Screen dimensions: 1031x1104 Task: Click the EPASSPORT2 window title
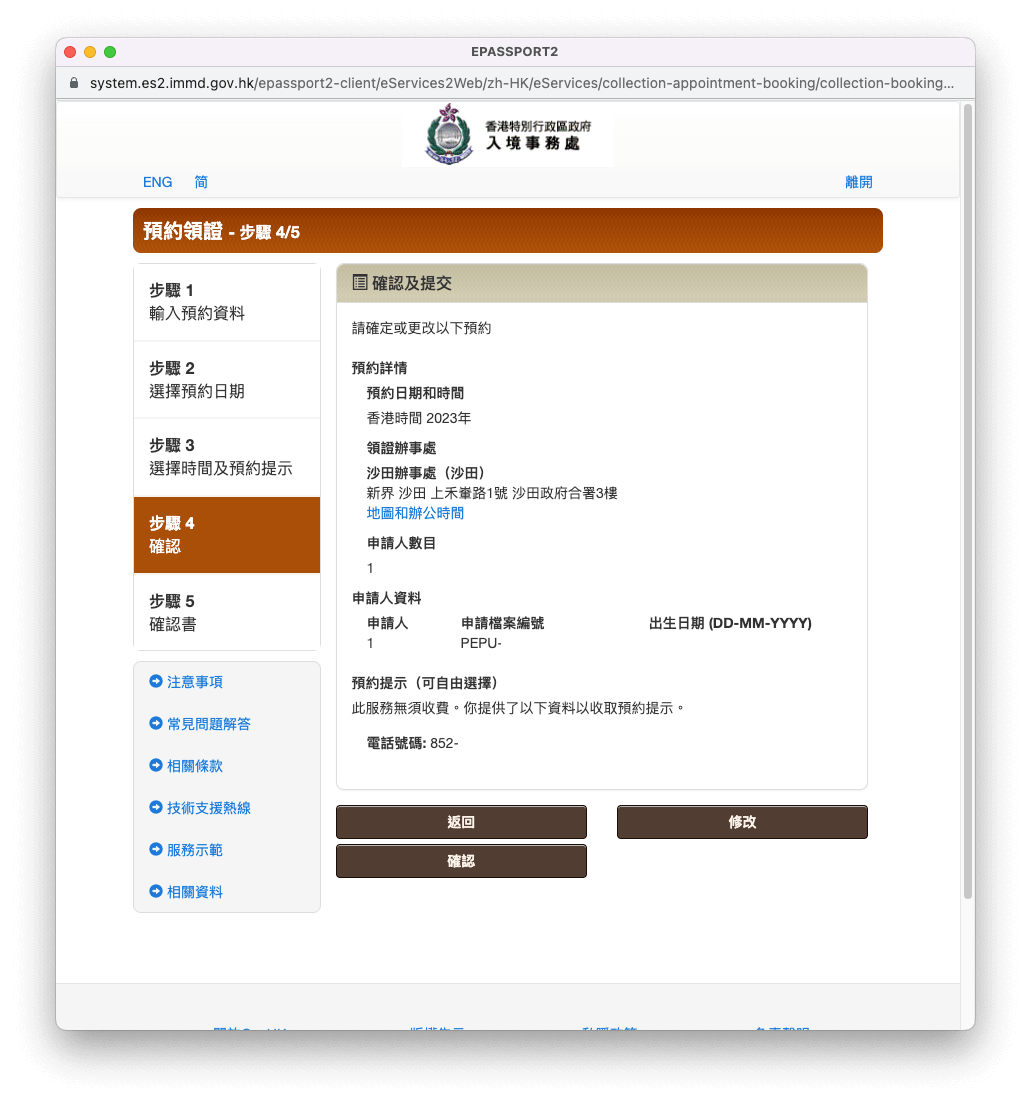coord(515,52)
